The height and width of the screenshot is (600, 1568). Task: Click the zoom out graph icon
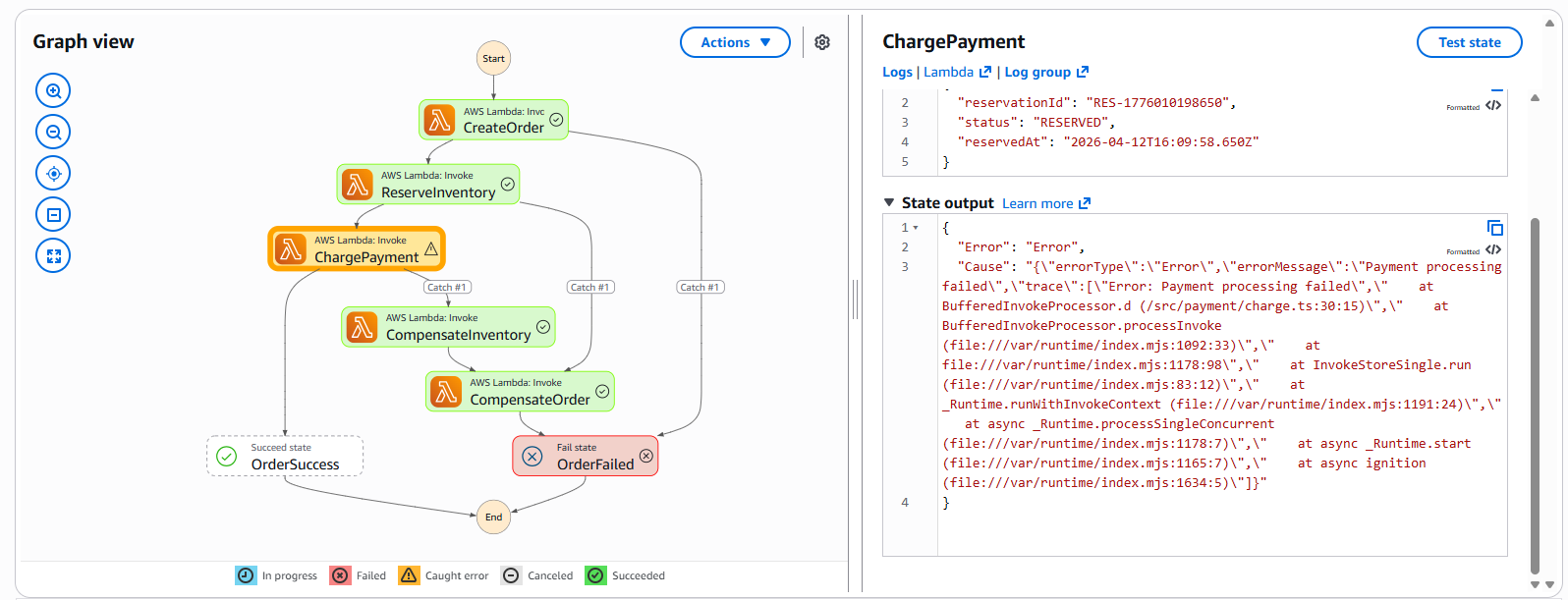(53, 133)
